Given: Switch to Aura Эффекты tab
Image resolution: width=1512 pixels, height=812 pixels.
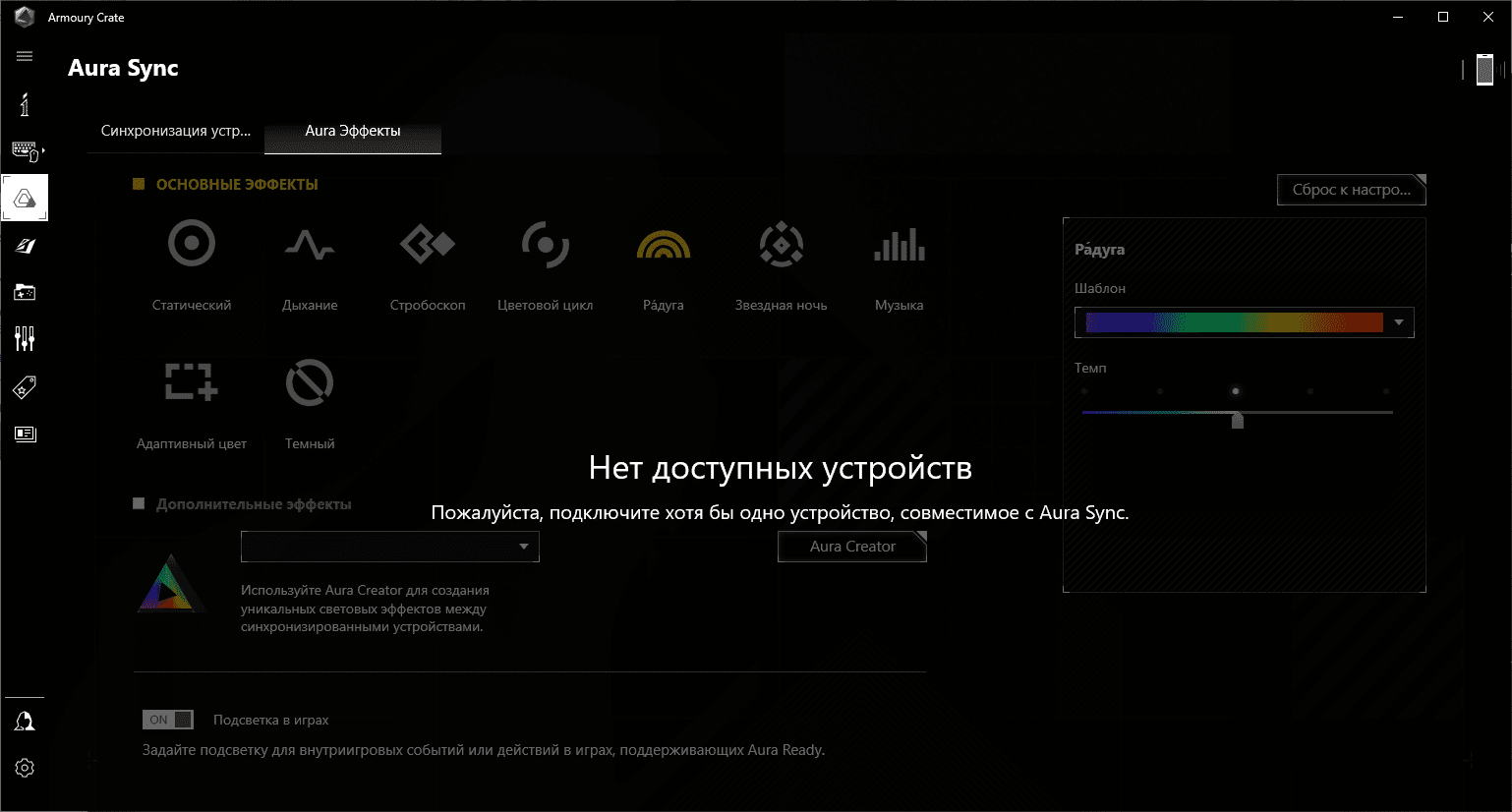Looking at the screenshot, I should (353, 131).
